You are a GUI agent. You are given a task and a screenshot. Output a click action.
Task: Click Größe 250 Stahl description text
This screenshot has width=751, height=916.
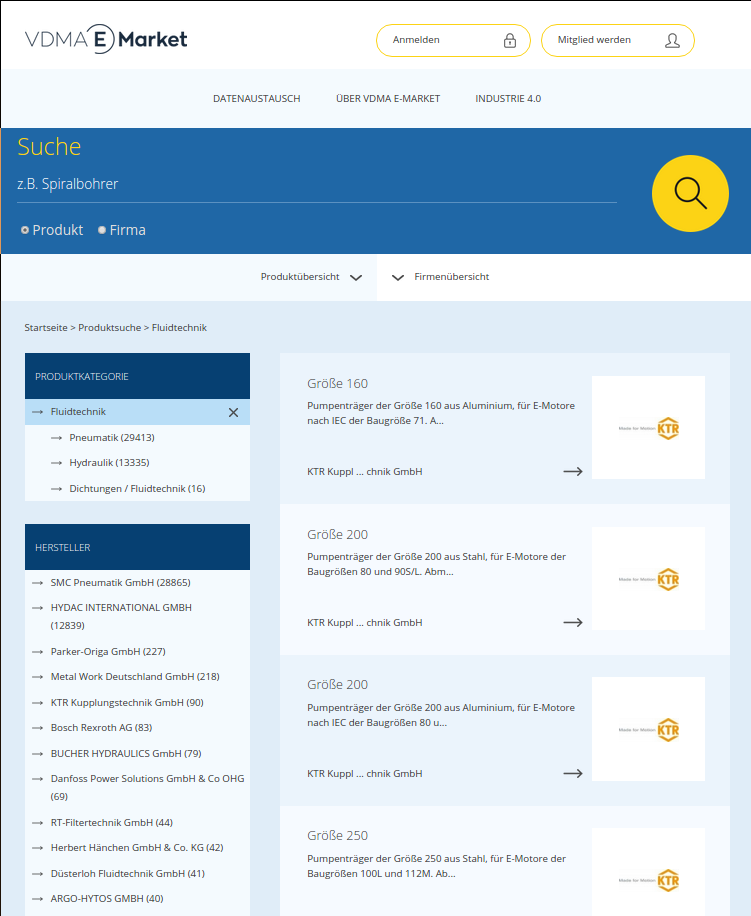(x=436, y=866)
